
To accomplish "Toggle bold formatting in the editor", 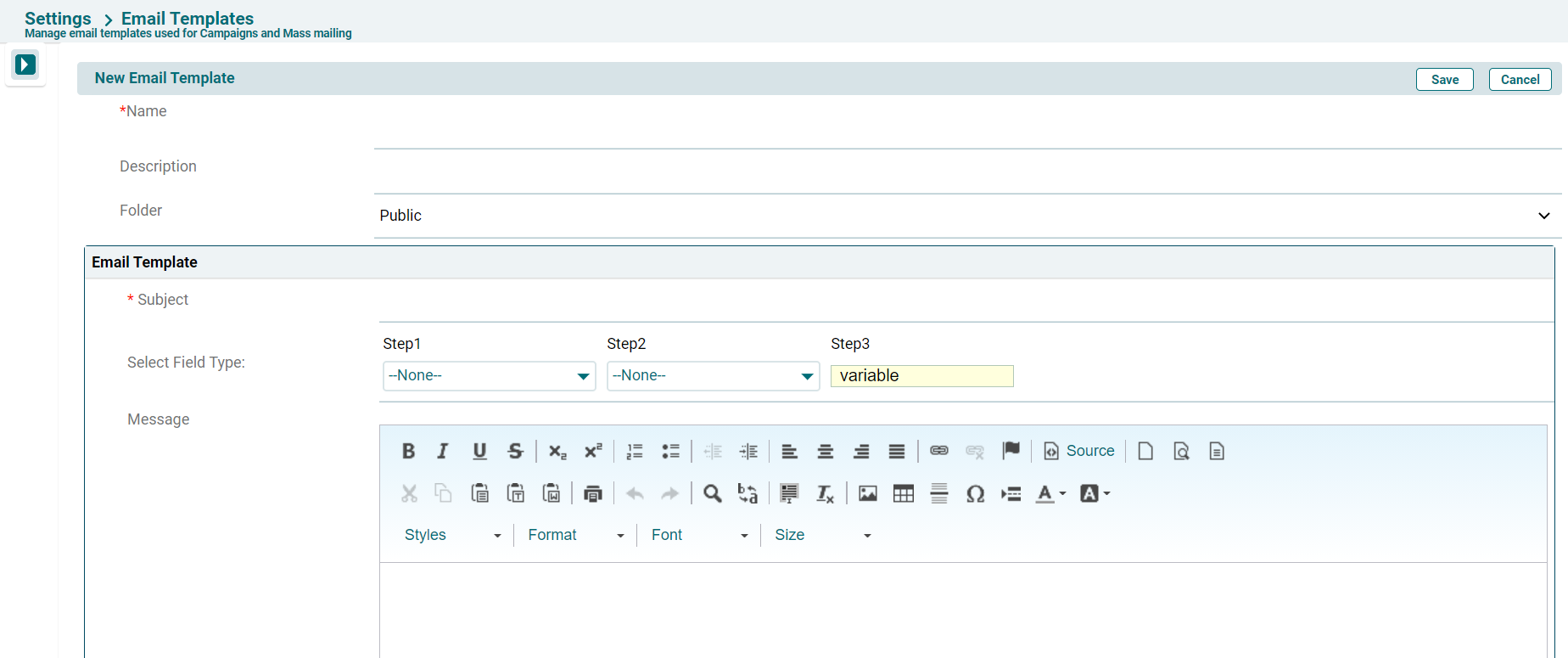I will [x=408, y=451].
